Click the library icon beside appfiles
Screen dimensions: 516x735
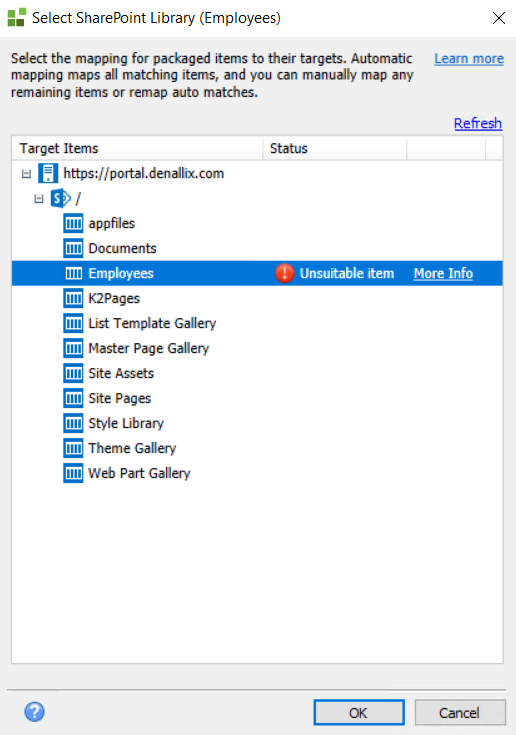pyautogui.click(x=73, y=224)
